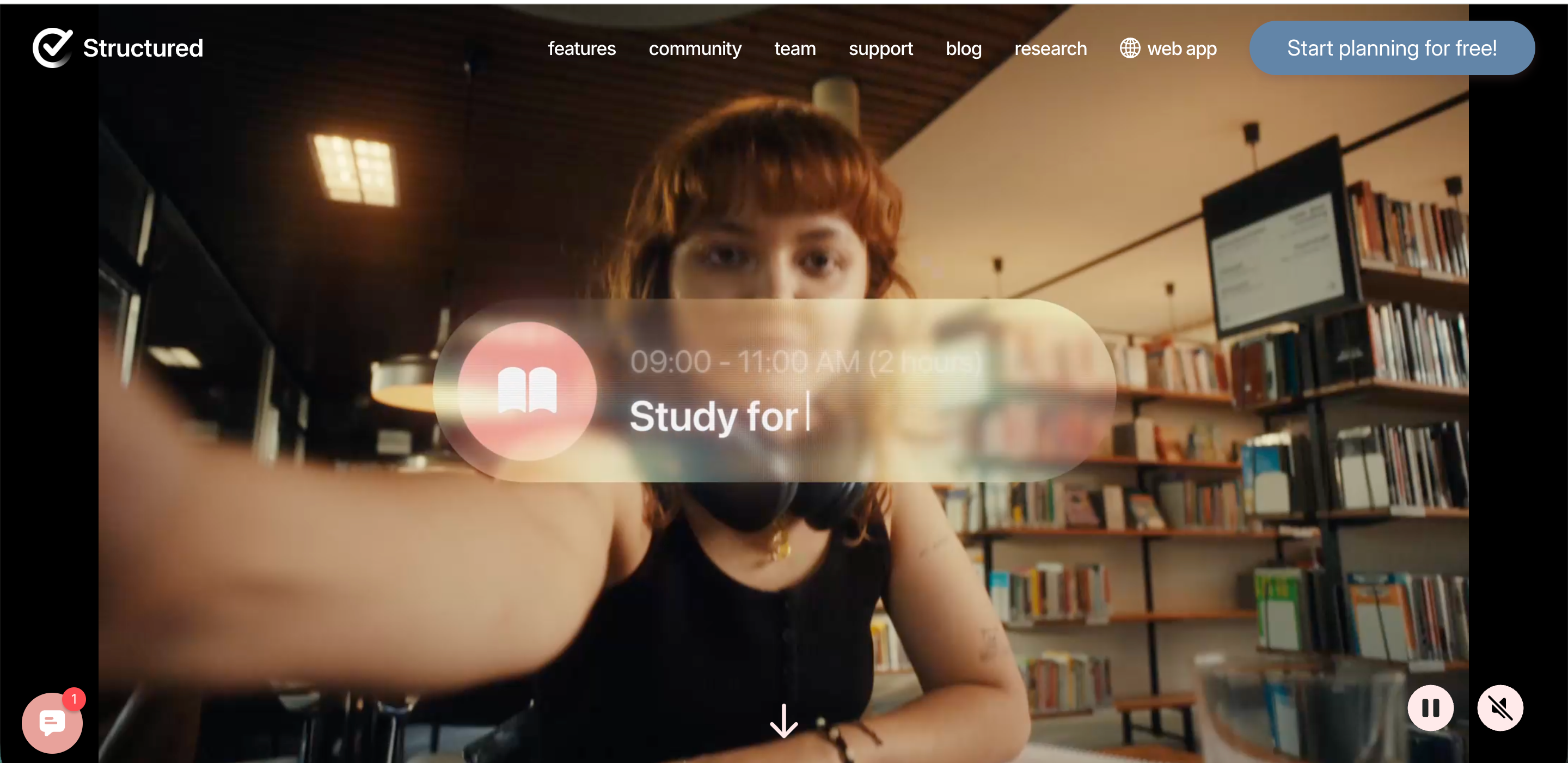
Task: Click the Structured checkmark logo
Action: point(53,48)
